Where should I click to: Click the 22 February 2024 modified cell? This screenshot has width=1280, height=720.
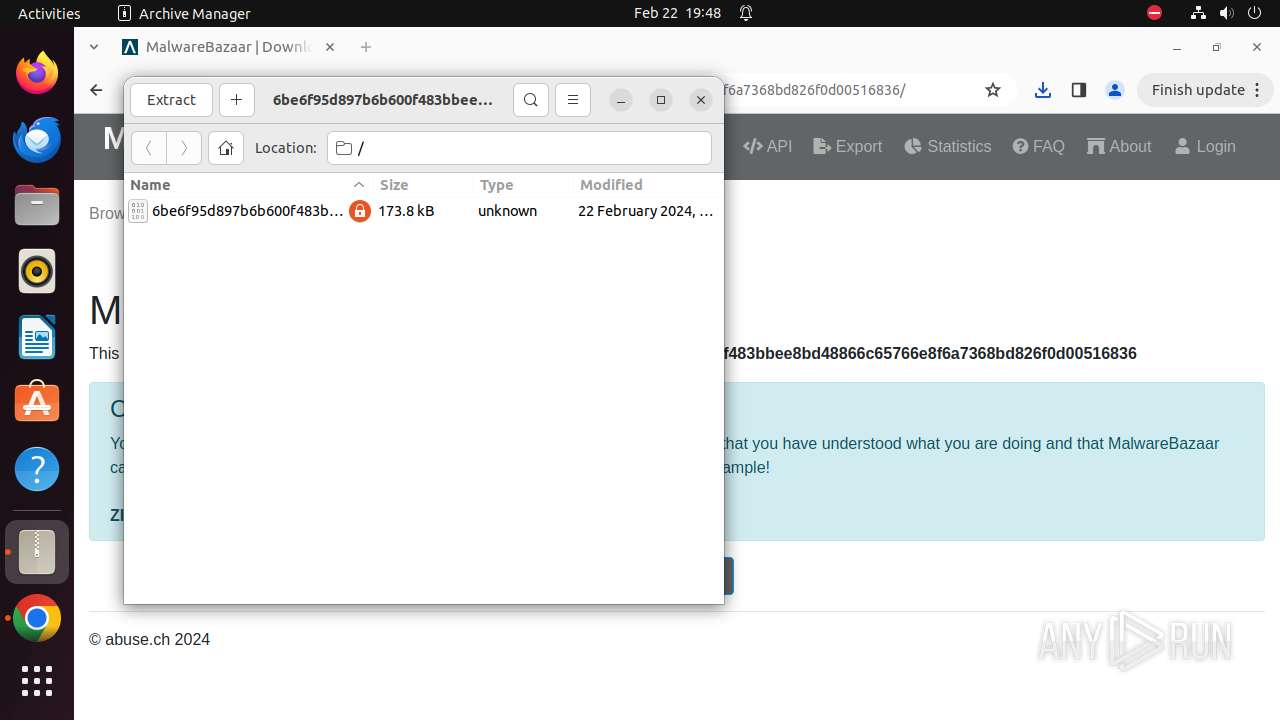645,211
